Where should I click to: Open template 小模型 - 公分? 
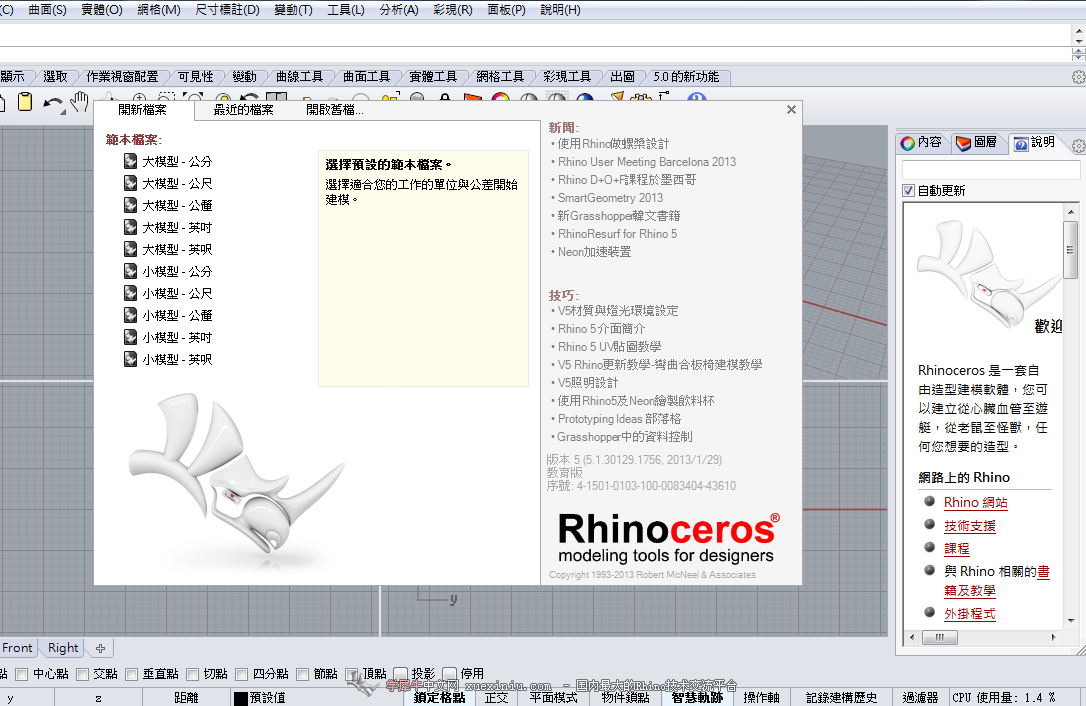click(x=168, y=272)
